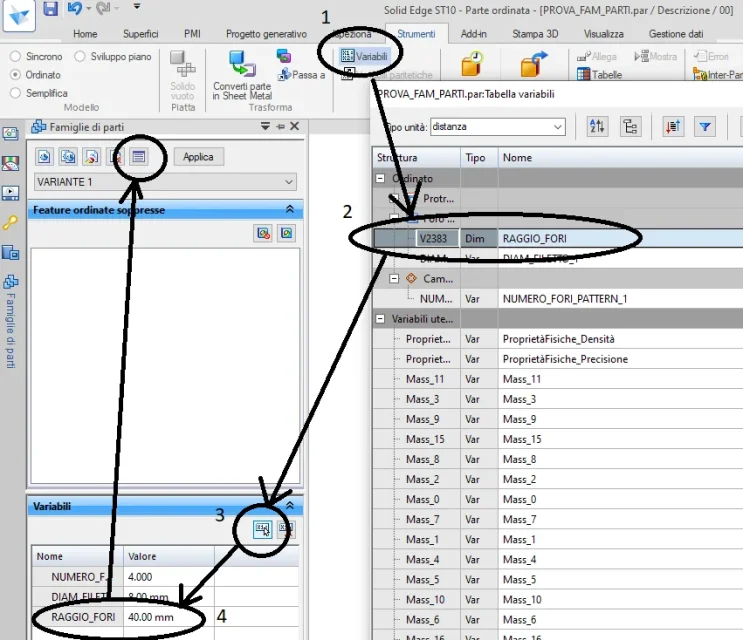Switch to the Superfici ribbon tab
Image resolution: width=743 pixels, height=640 pixels.
140,34
